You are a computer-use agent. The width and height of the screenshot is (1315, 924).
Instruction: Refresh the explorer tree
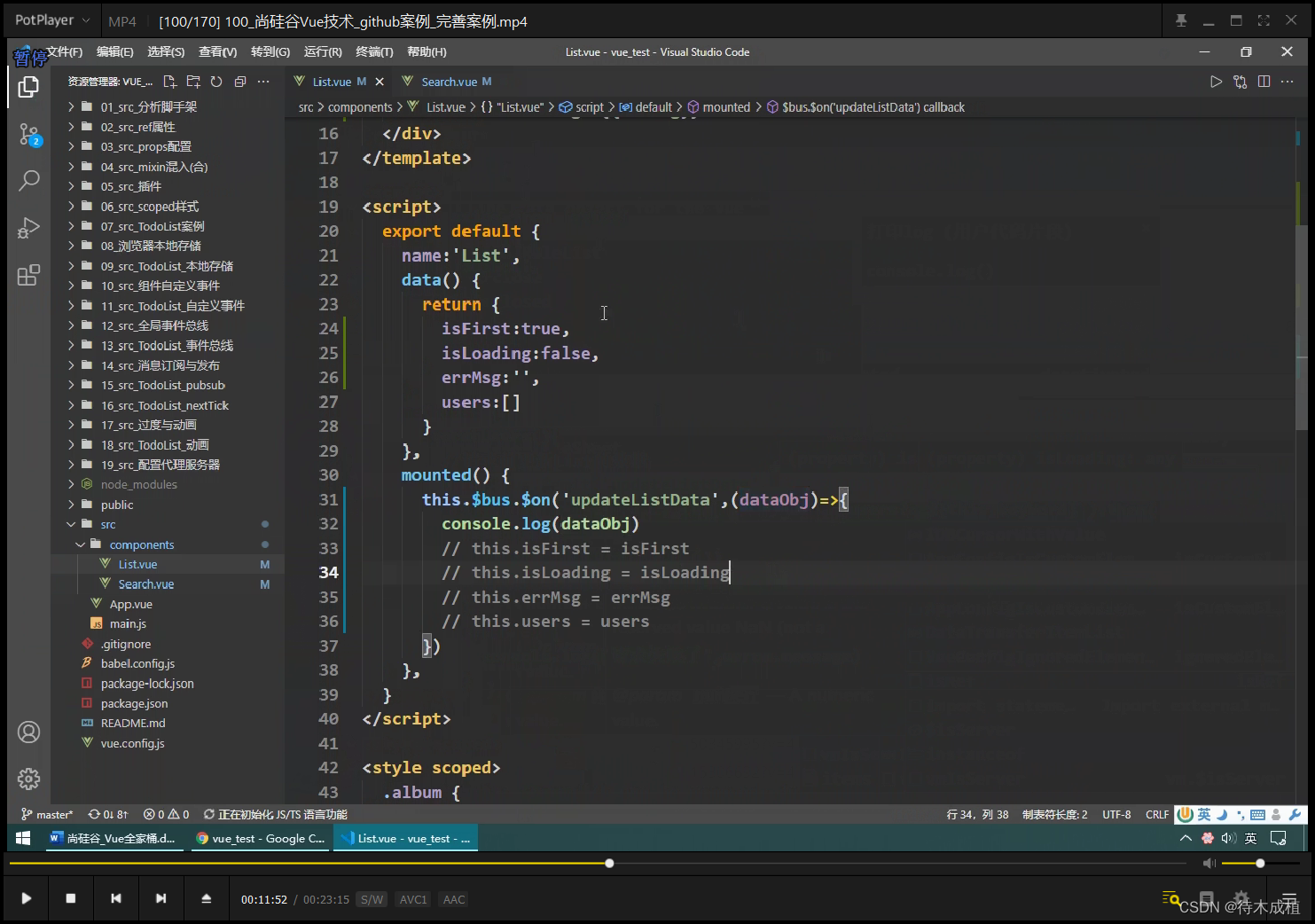(x=216, y=82)
